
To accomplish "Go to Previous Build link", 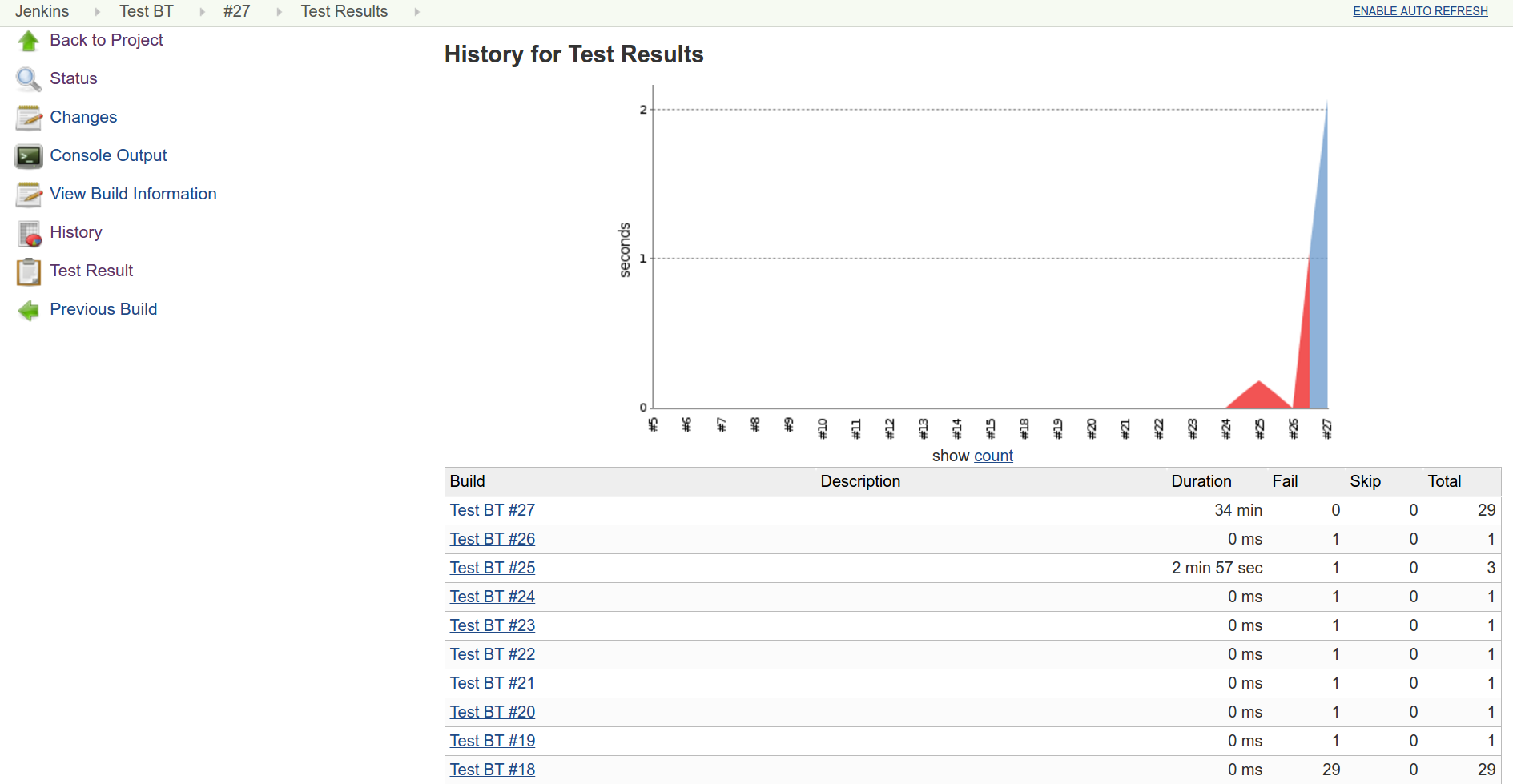I will 103,309.
